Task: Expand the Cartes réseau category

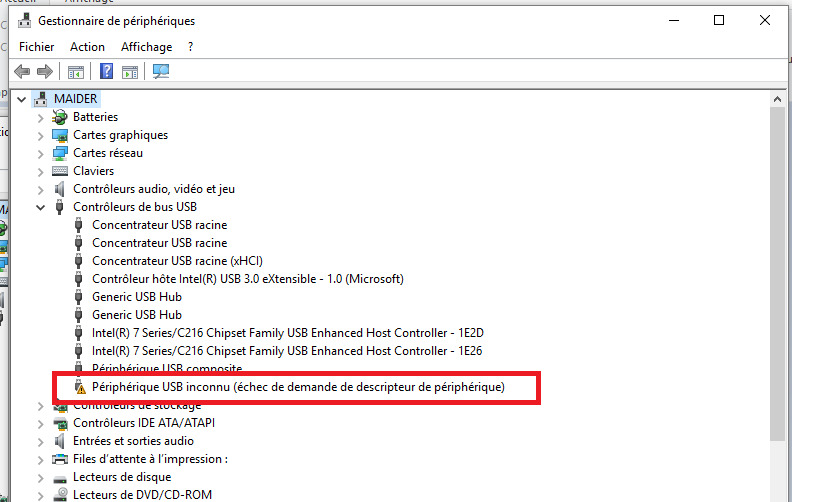Action: 40,154
